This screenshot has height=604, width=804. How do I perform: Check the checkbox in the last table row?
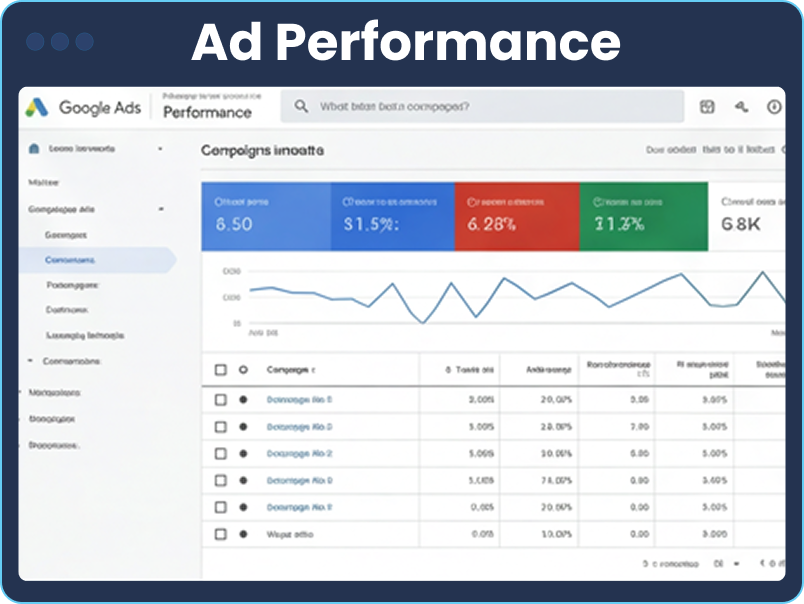pos(221,534)
